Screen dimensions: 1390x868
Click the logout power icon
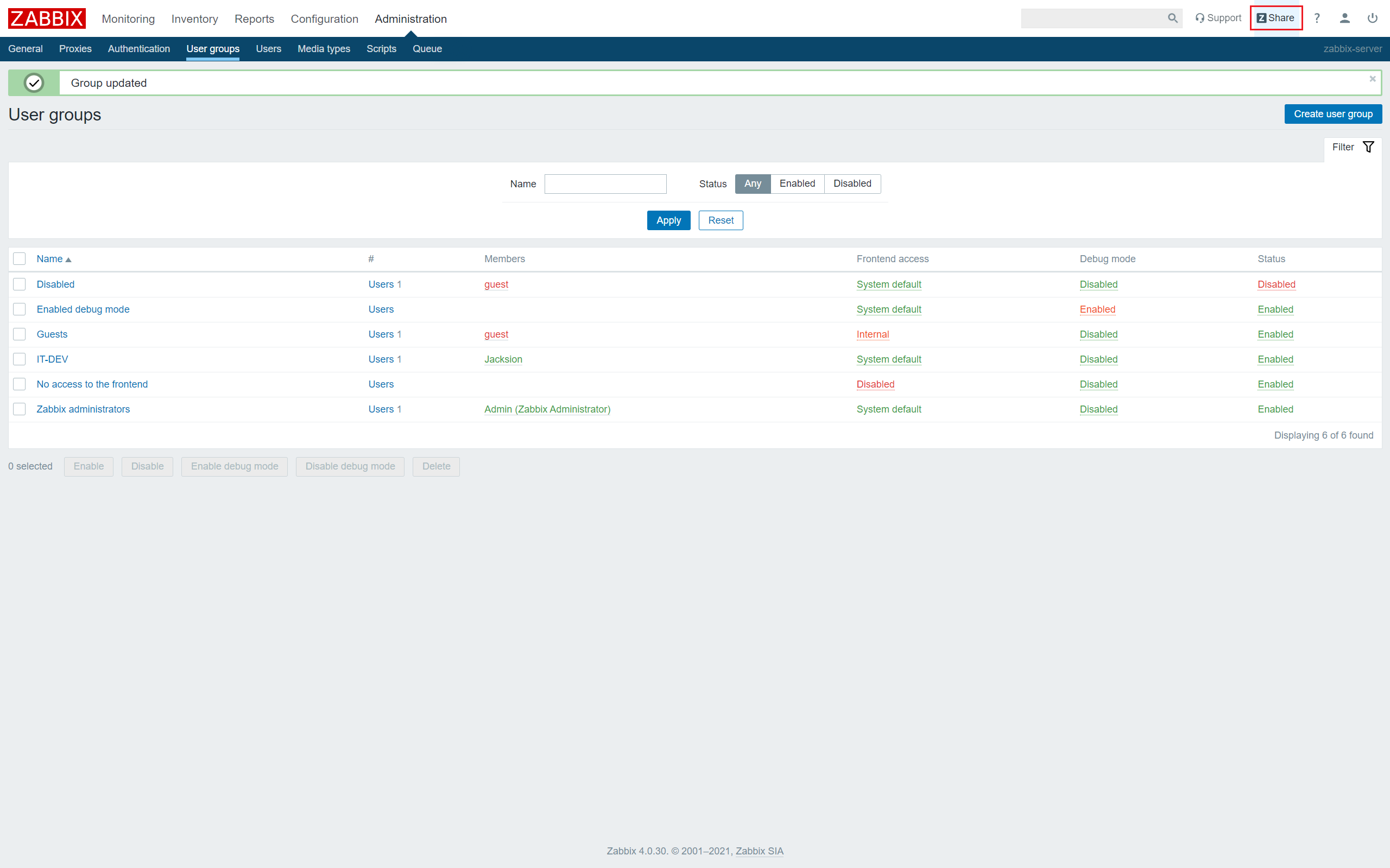point(1372,18)
